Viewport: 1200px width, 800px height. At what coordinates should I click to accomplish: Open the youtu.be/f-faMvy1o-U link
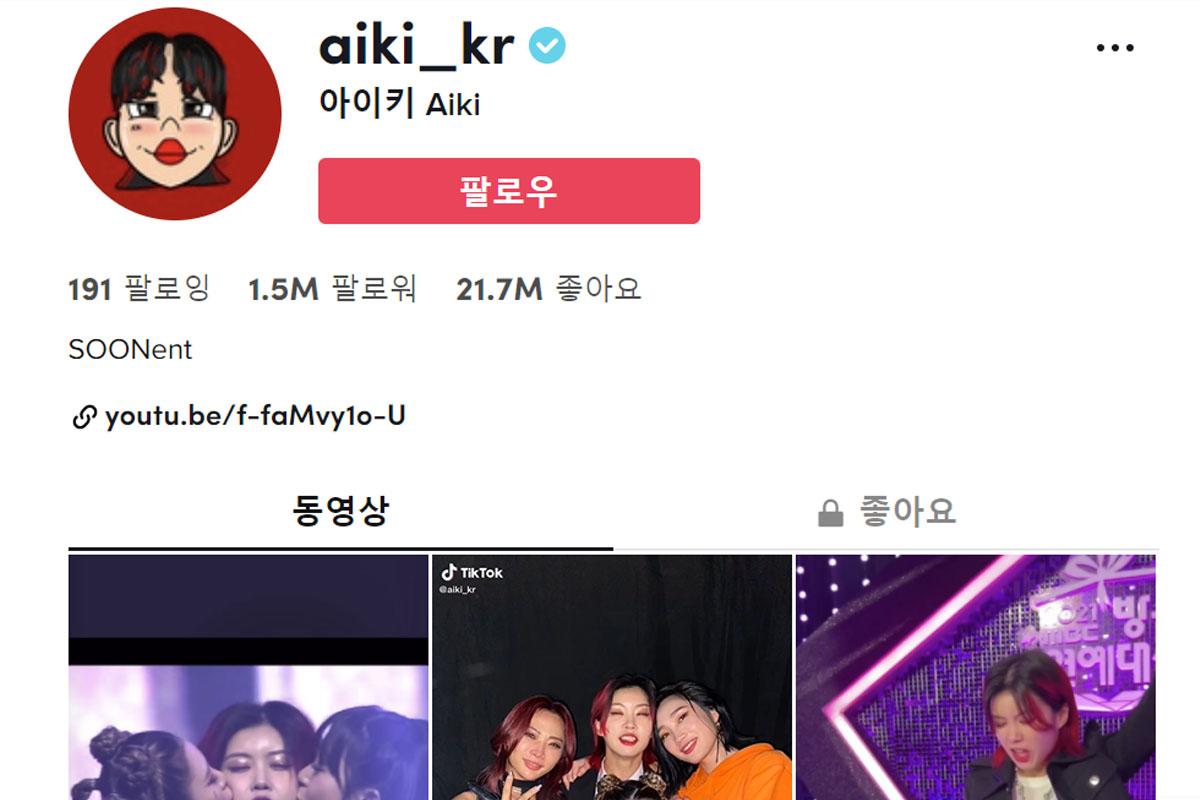(255, 416)
